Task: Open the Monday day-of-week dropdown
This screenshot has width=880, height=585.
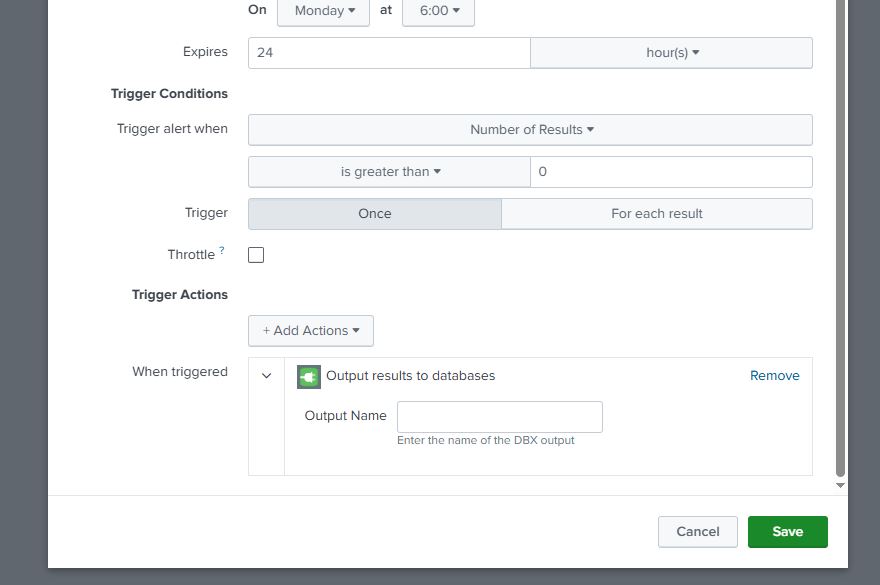Action: click(x=322, y=10)
